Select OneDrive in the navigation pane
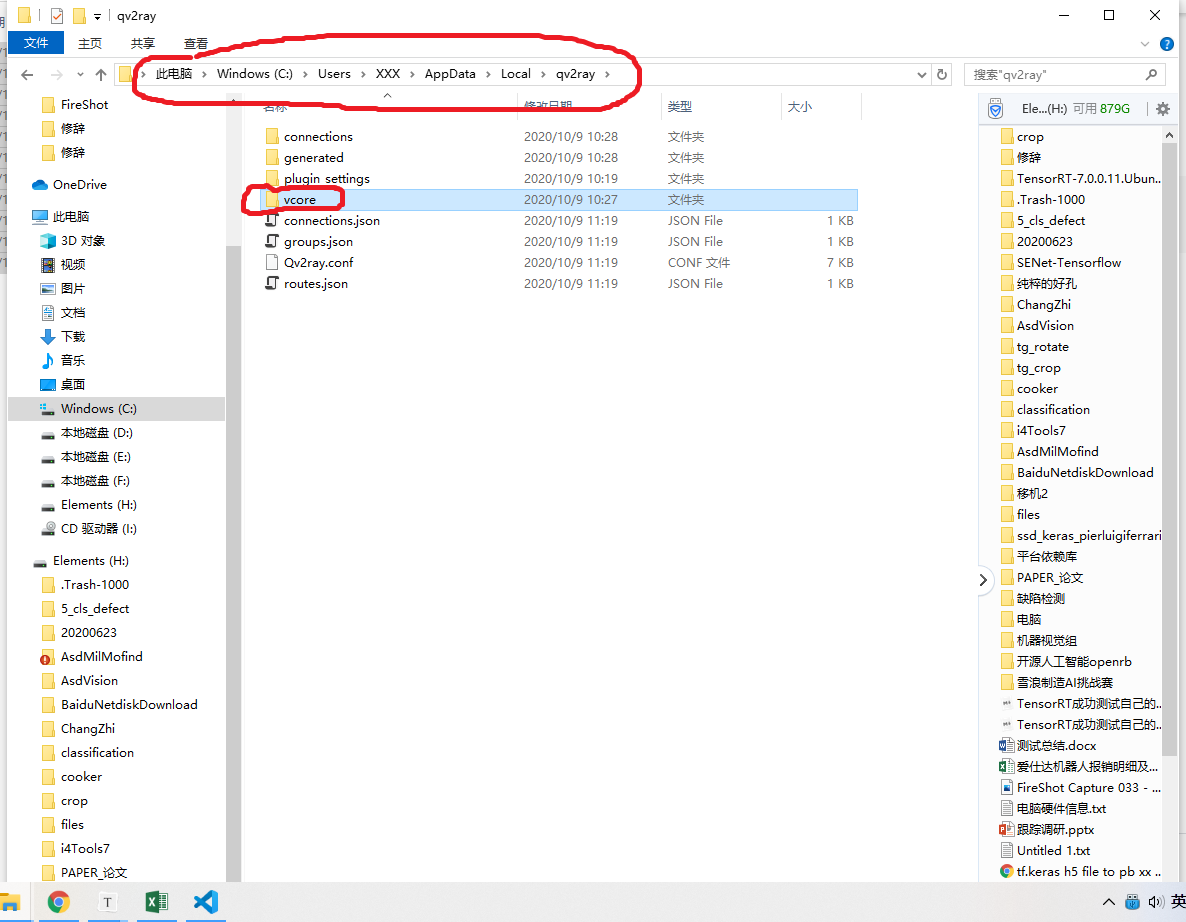Image resolution: width=1186 pixels, height=922 pixels. click(x=79, y=185)
